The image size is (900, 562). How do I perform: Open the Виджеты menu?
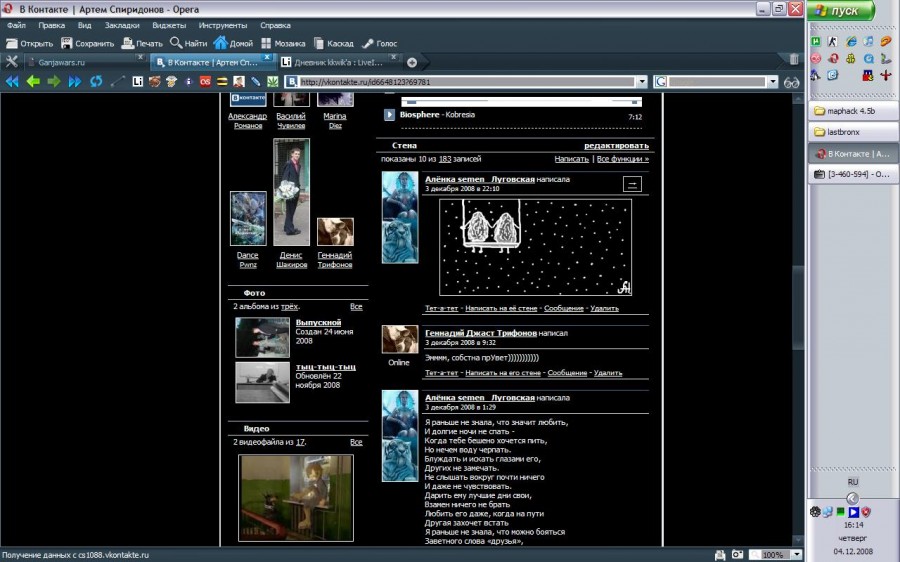tap(169, 25)
